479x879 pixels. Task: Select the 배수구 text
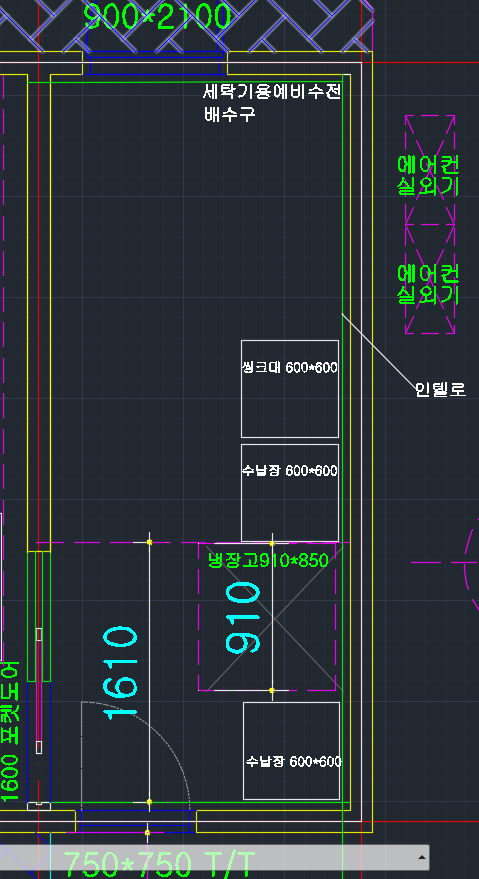pos(229,114)
